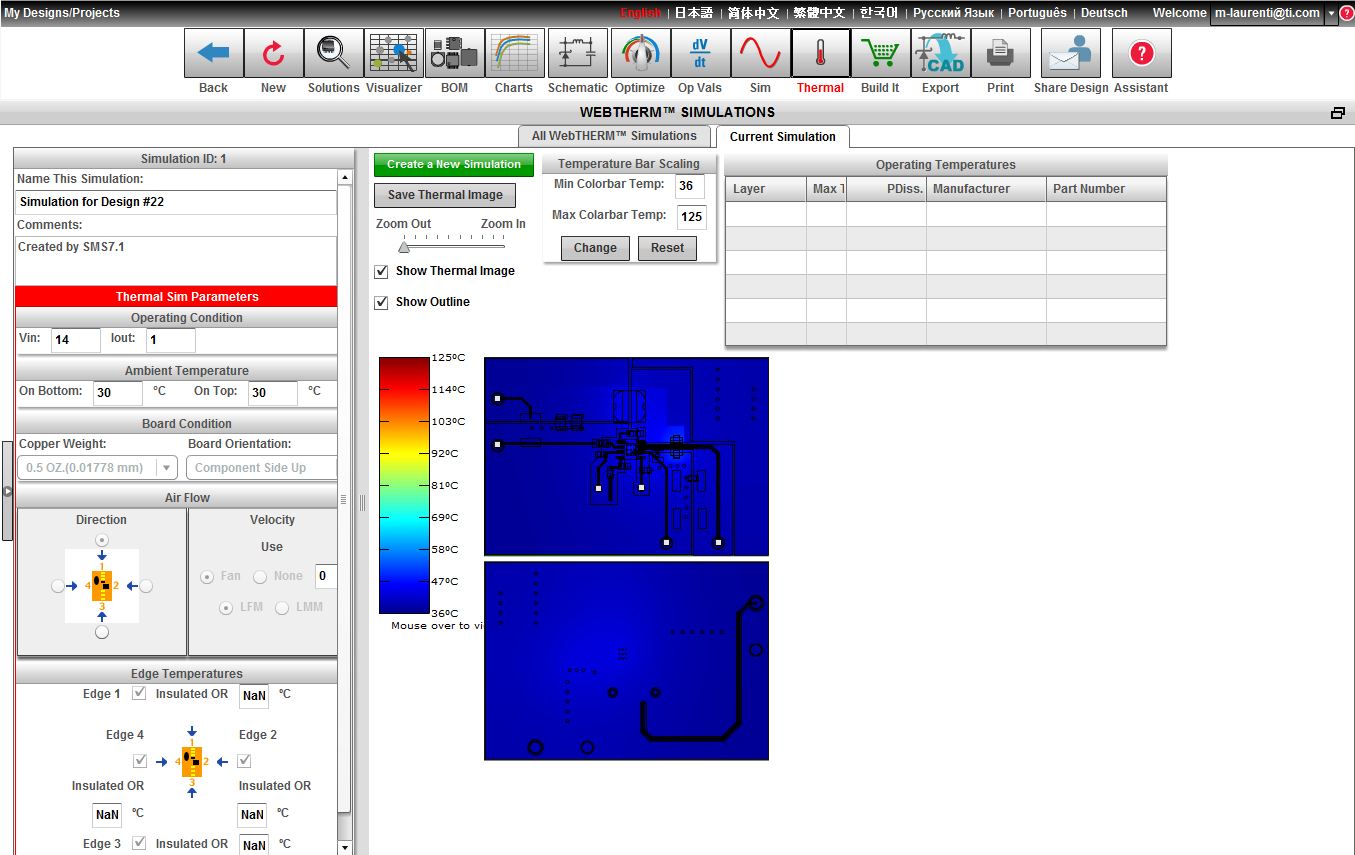
Task: Select air flow direction from top radio
Action: point(101,540)
